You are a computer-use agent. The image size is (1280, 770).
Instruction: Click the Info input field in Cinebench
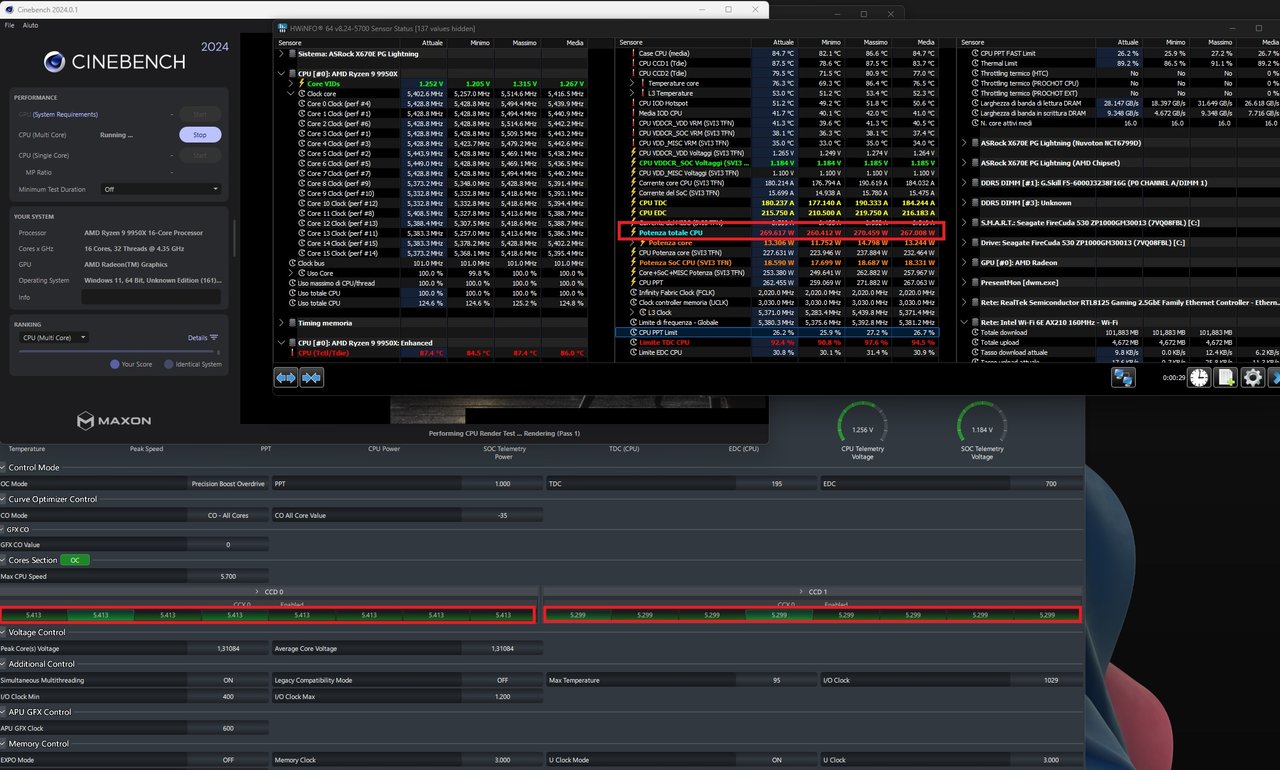152,297
